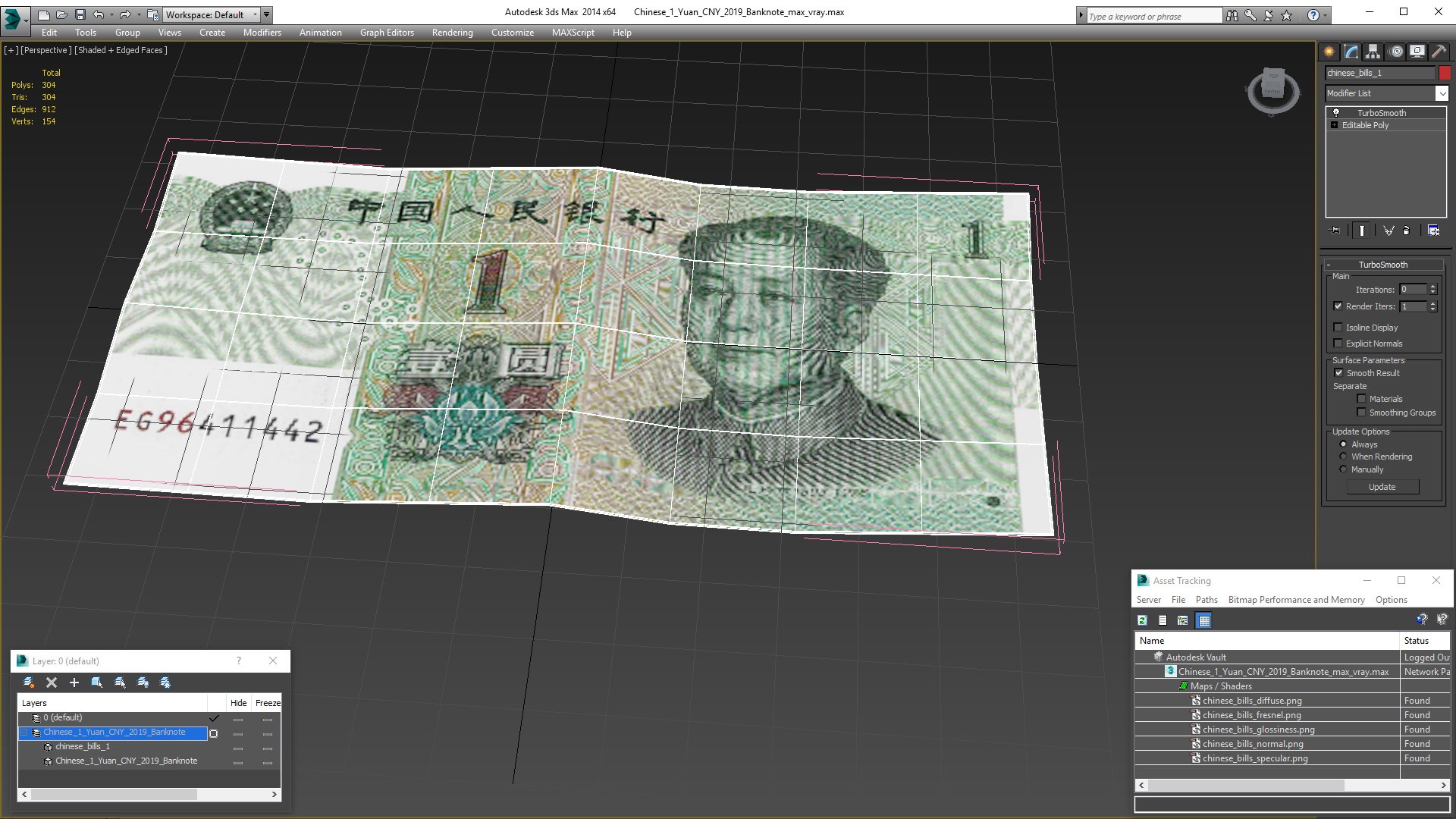Click the binoculars search icon
1456x819 pixels.
[x=1232, y=15]
